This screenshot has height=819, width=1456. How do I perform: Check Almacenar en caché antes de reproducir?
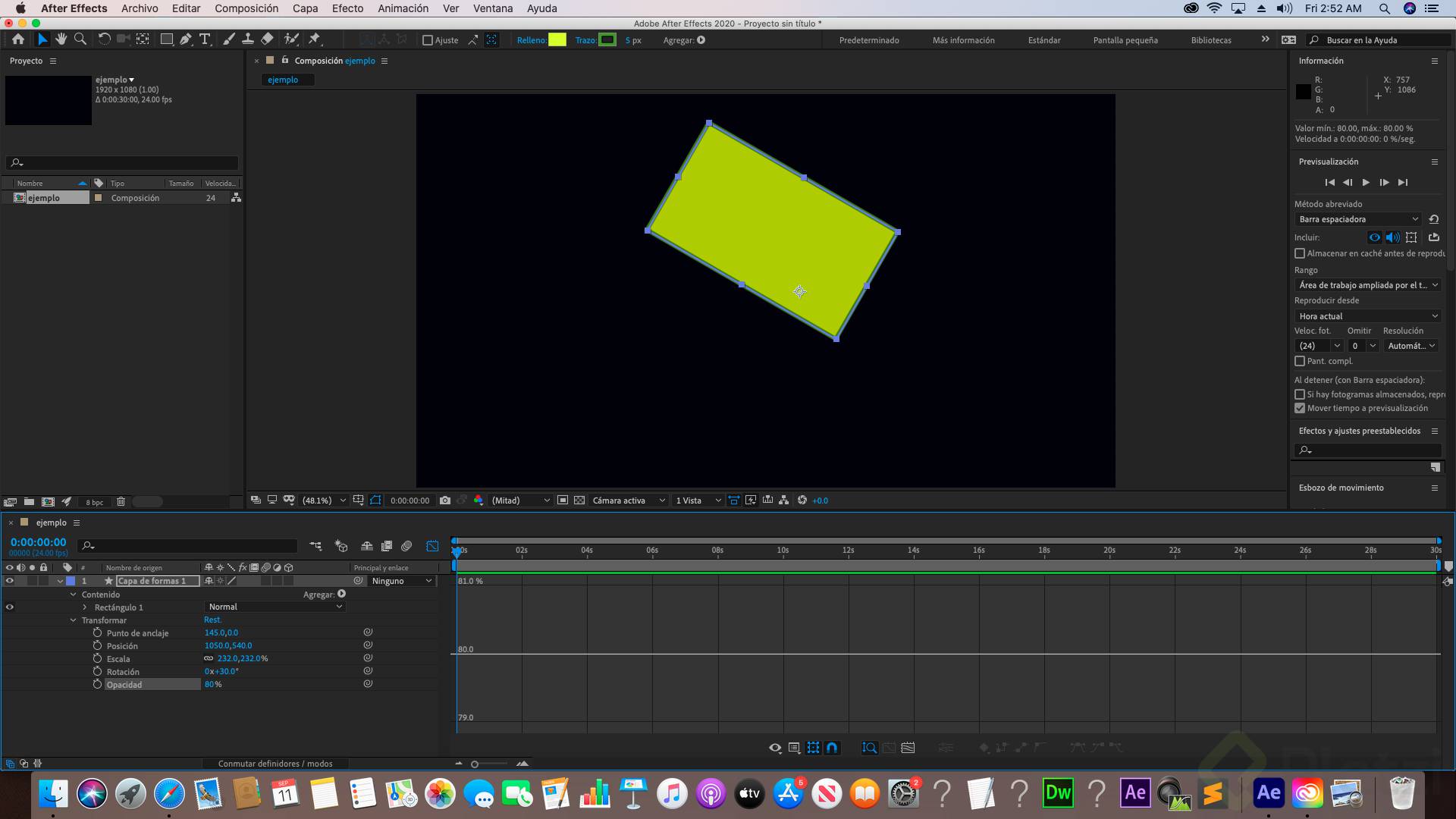[1300, 253]
